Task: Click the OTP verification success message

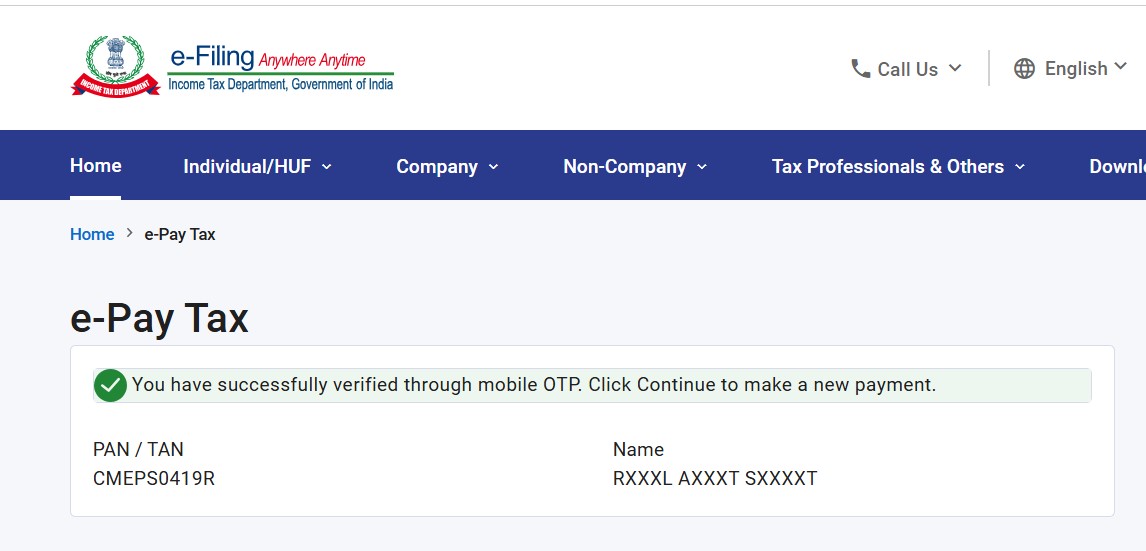Action: click(534, 385)
